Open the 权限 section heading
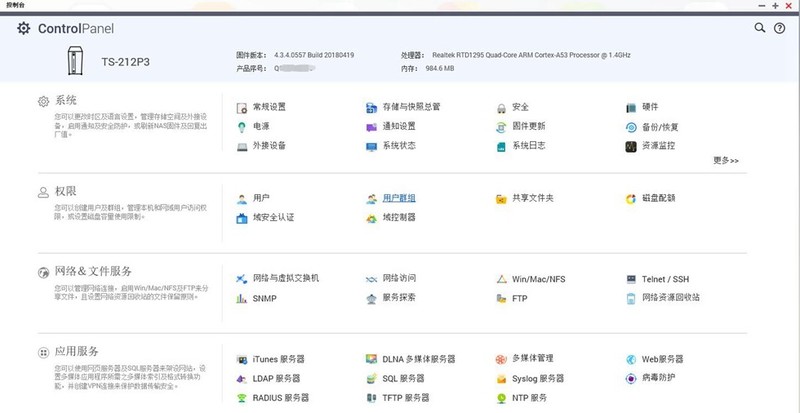Viewport: 800px width, 413px height. (66, 191)
